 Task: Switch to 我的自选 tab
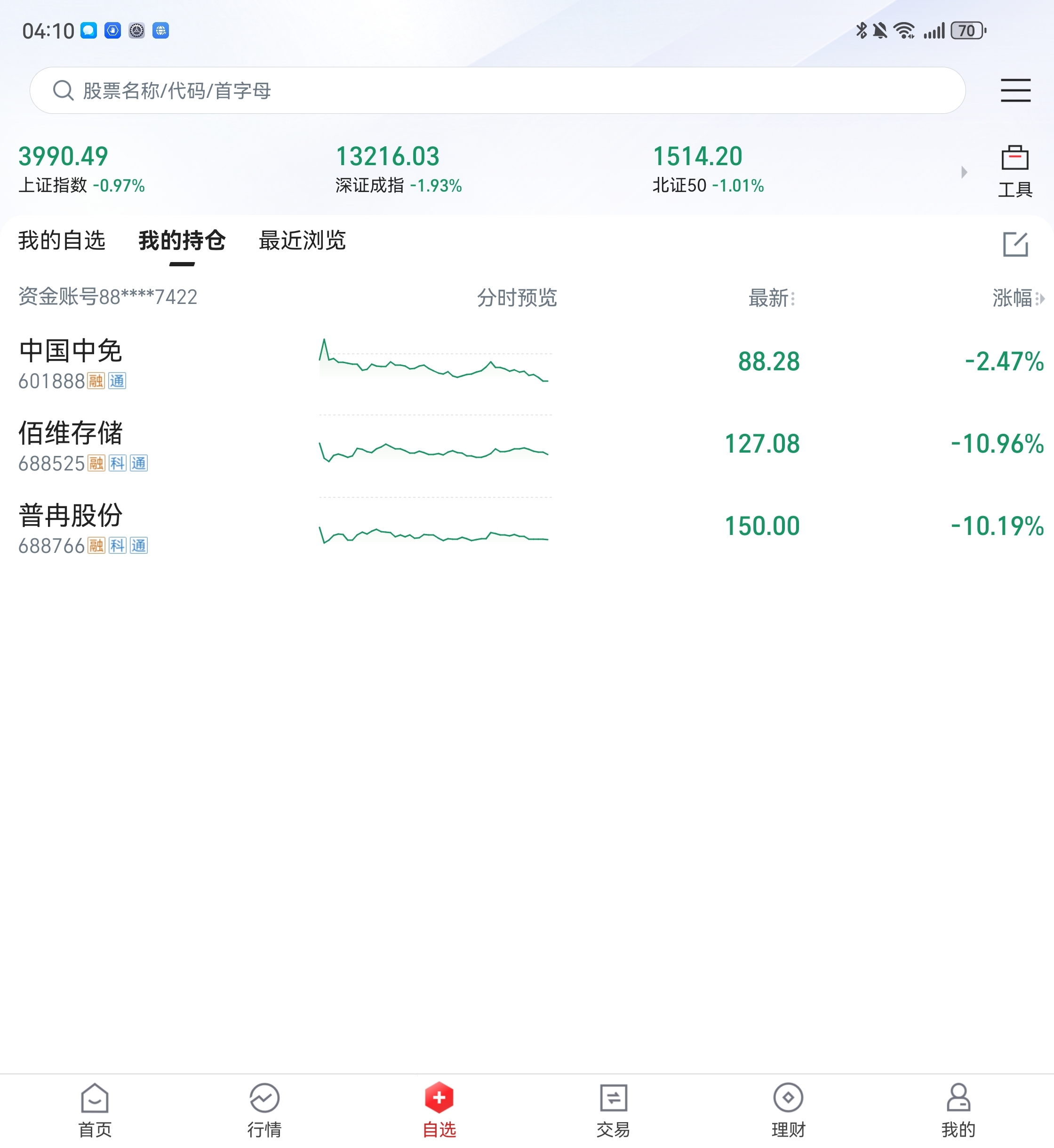62,240
